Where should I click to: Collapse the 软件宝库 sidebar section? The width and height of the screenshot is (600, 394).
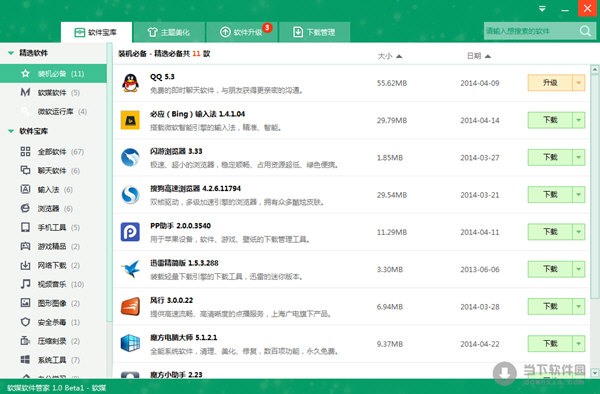(x=11, y=131)
